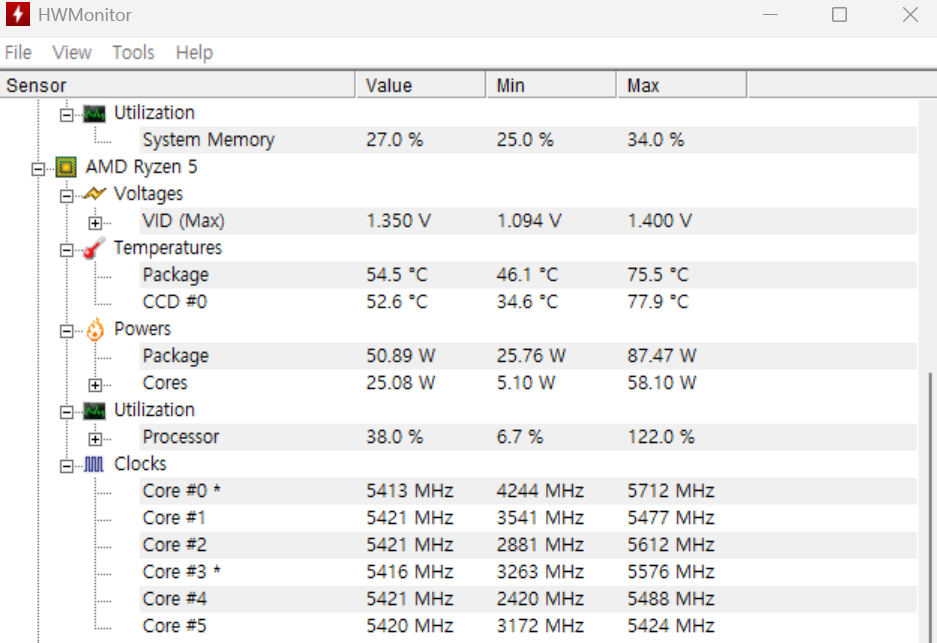Click the vertical scrollbar thumb

(x=929, y=508)
